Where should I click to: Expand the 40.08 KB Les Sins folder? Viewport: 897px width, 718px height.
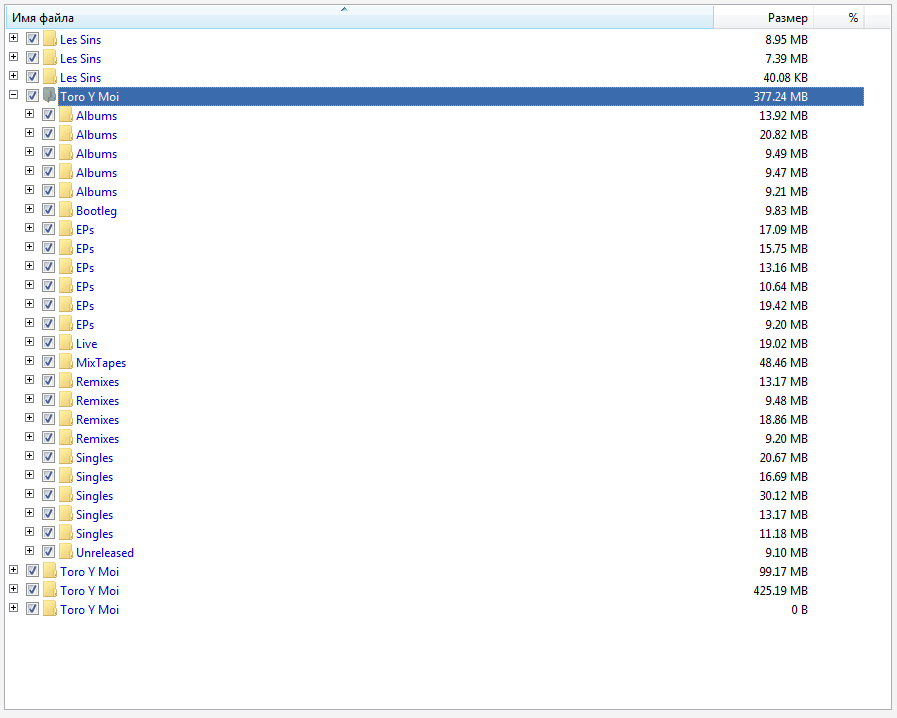coord(13,78)
